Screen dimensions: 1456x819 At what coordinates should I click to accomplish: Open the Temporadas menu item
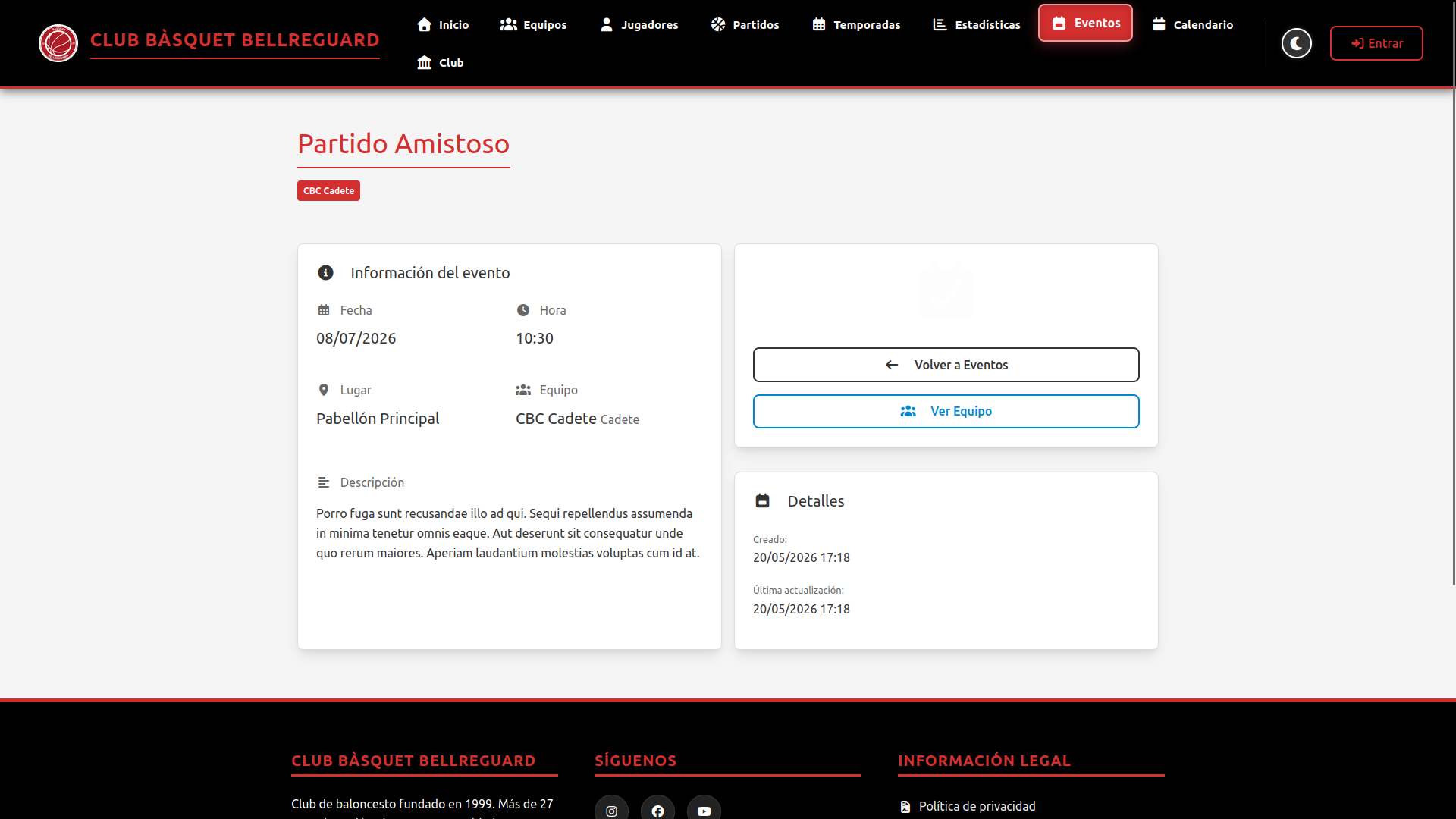tap(856, 25)
